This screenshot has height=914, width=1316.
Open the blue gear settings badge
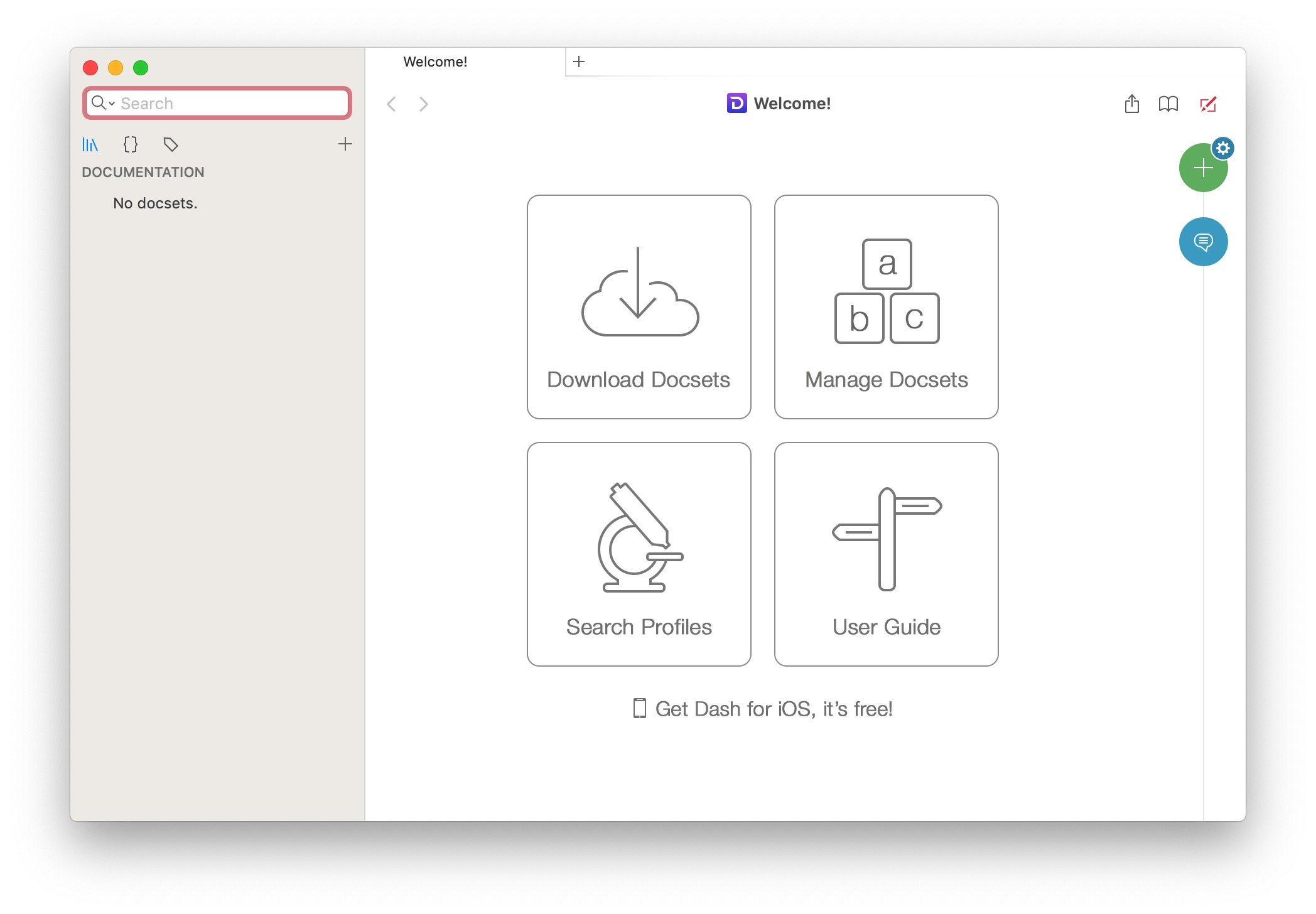[1223, 148]
